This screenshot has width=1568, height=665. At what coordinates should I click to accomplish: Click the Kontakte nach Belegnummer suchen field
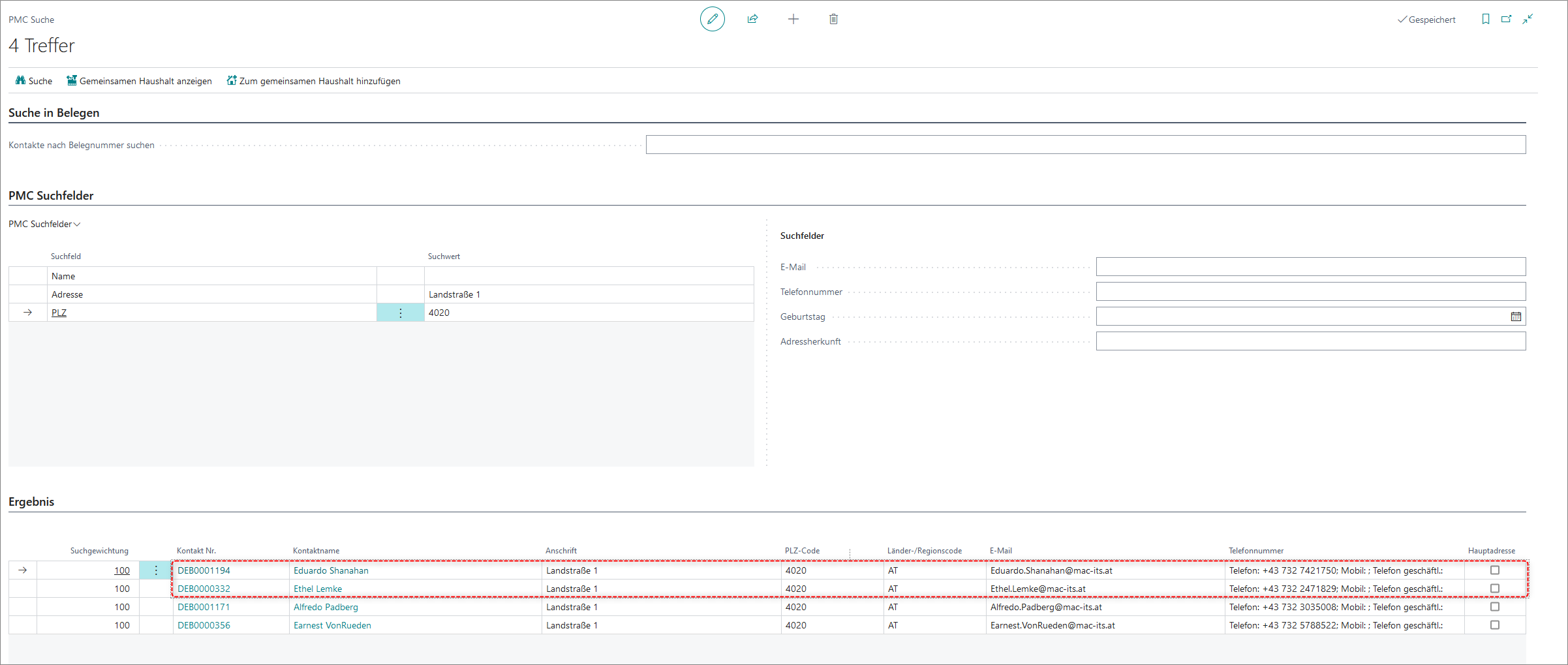[x=1086, y=145]
